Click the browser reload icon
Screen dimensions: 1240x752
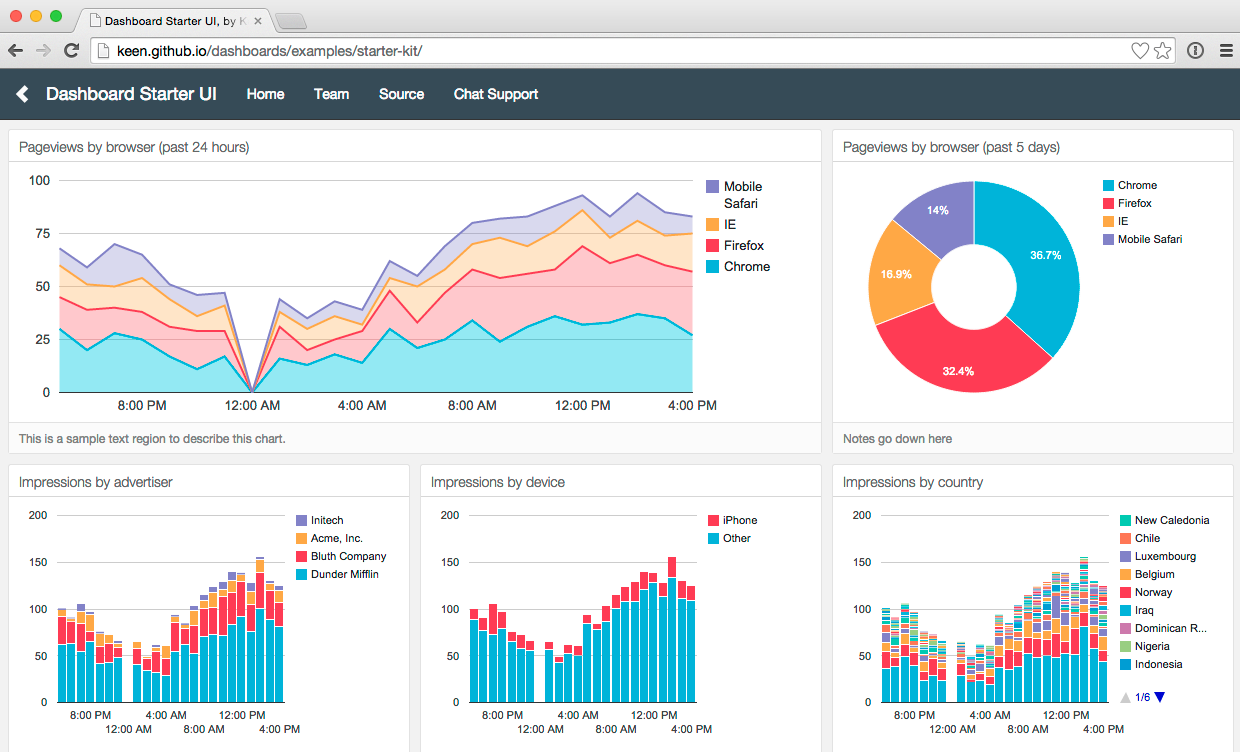pyautogui.click(x=70, y=49)
